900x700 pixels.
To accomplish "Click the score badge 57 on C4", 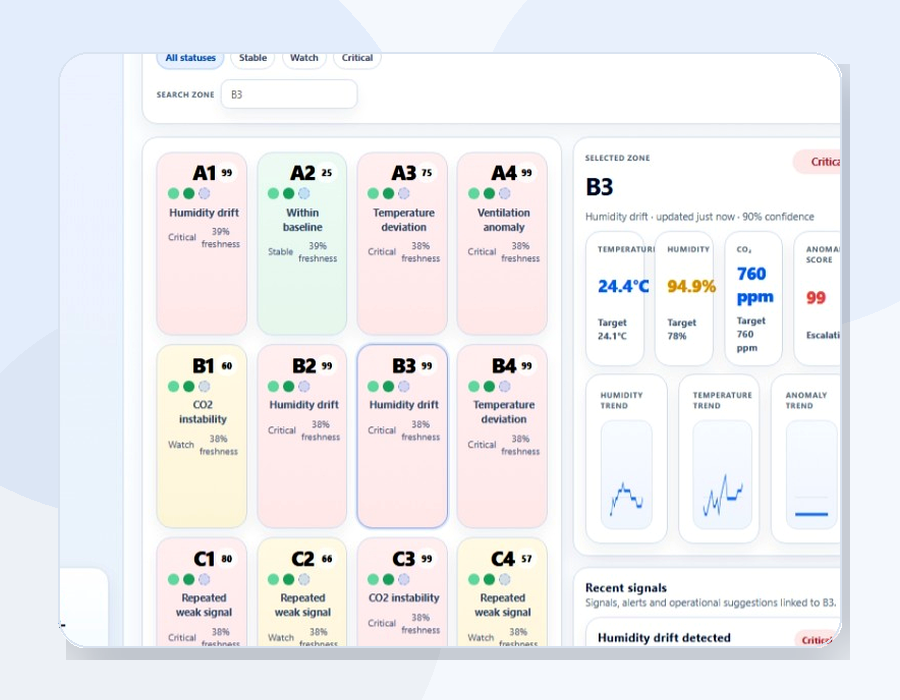I will click(x=526, y=559).
